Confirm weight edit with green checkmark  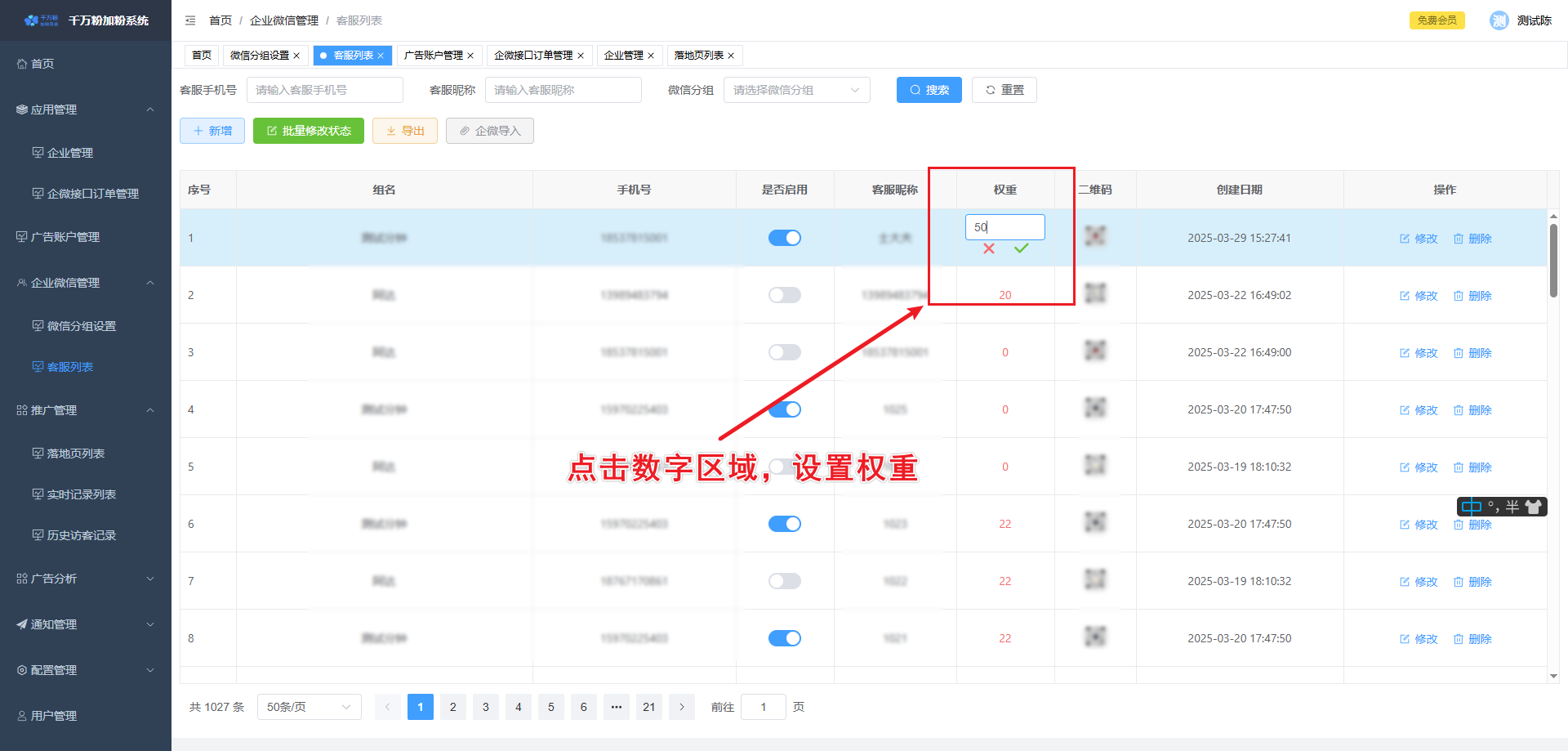tap(1021, 248)
